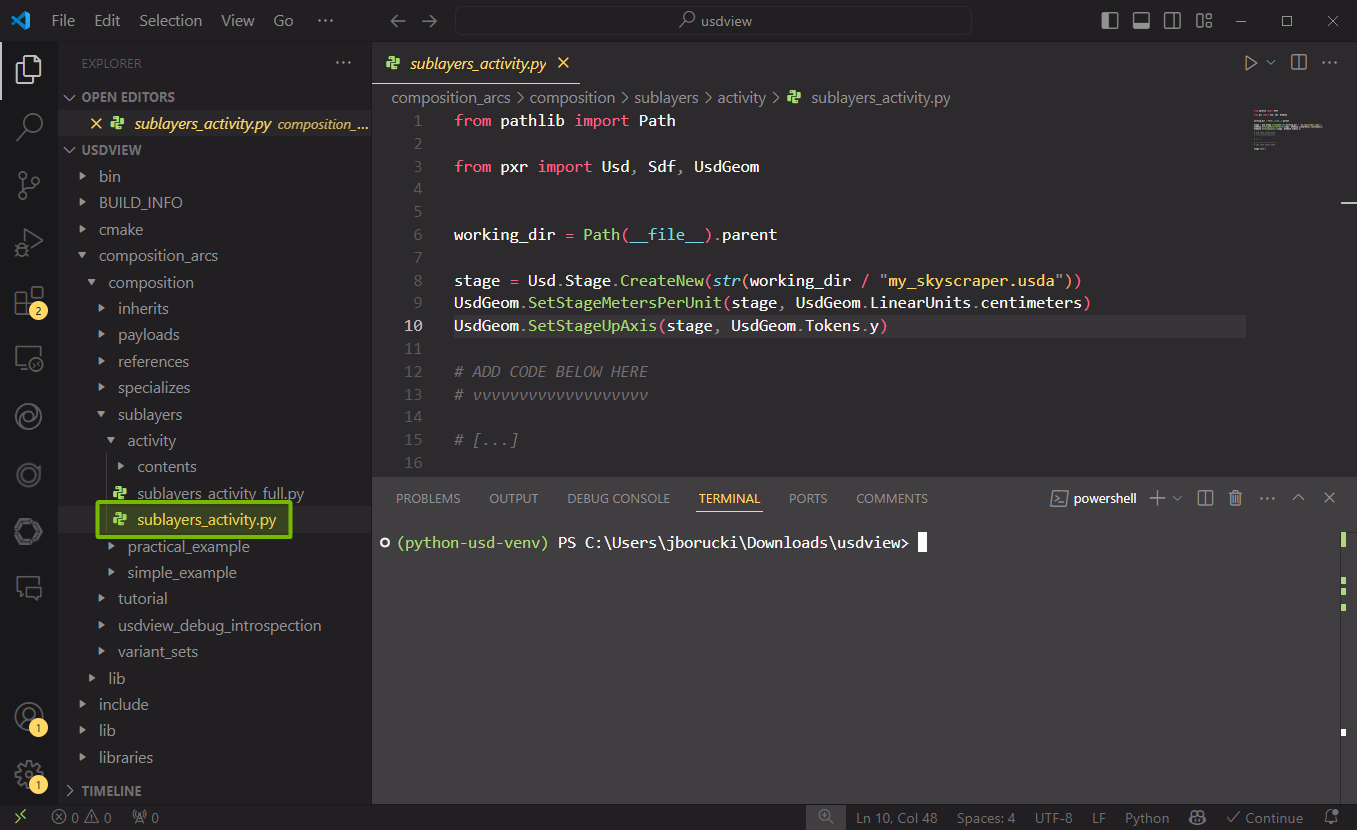Split the editor to the right
1357x830 pixels.
point(1299,63)
